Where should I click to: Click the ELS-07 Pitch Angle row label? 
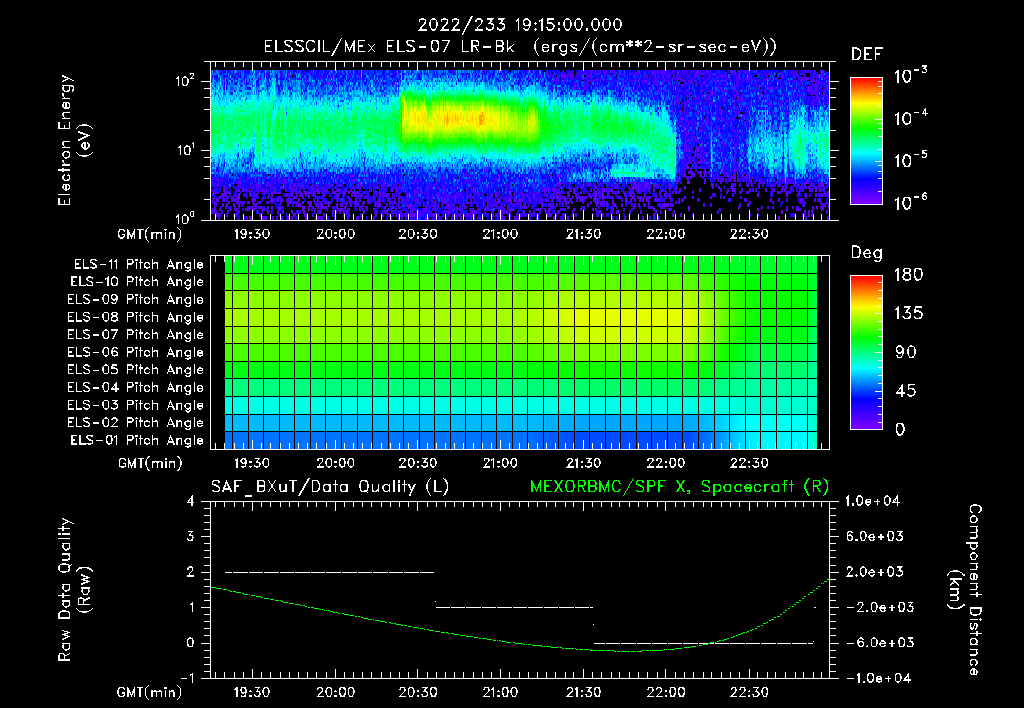coord(136,334)
